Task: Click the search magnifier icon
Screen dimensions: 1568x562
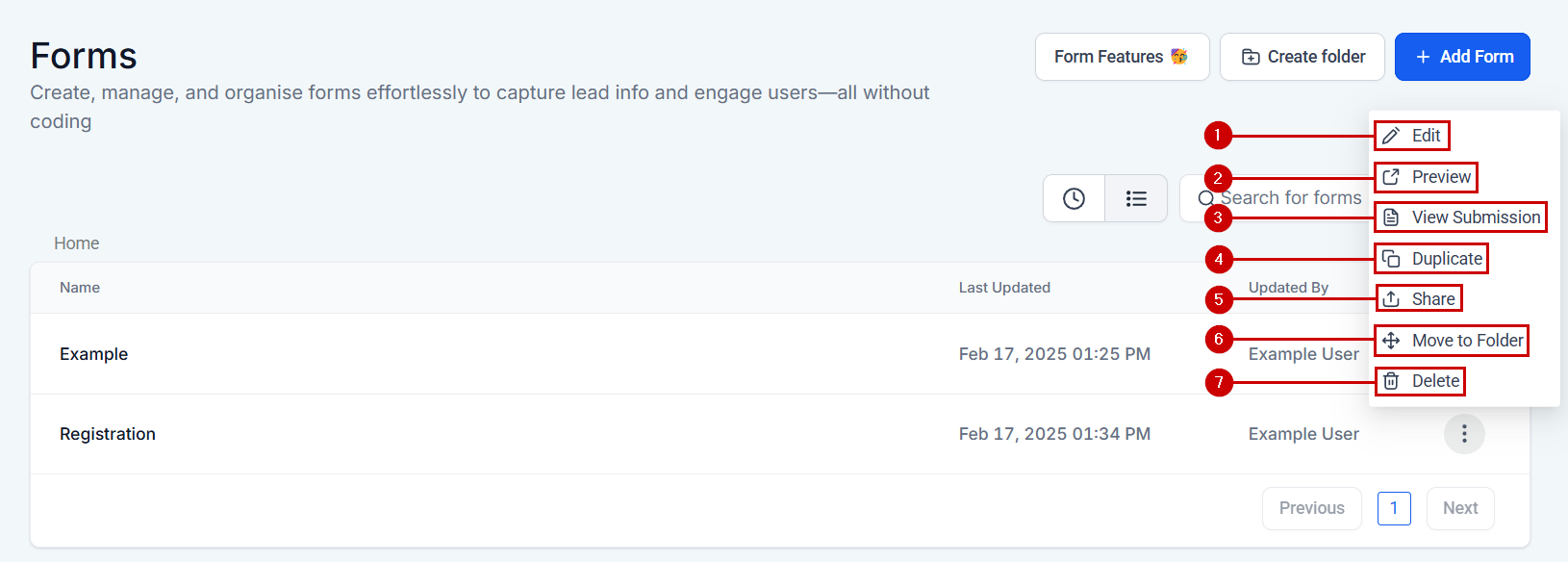Action: pyautogui.click(x=1205, y=198)
